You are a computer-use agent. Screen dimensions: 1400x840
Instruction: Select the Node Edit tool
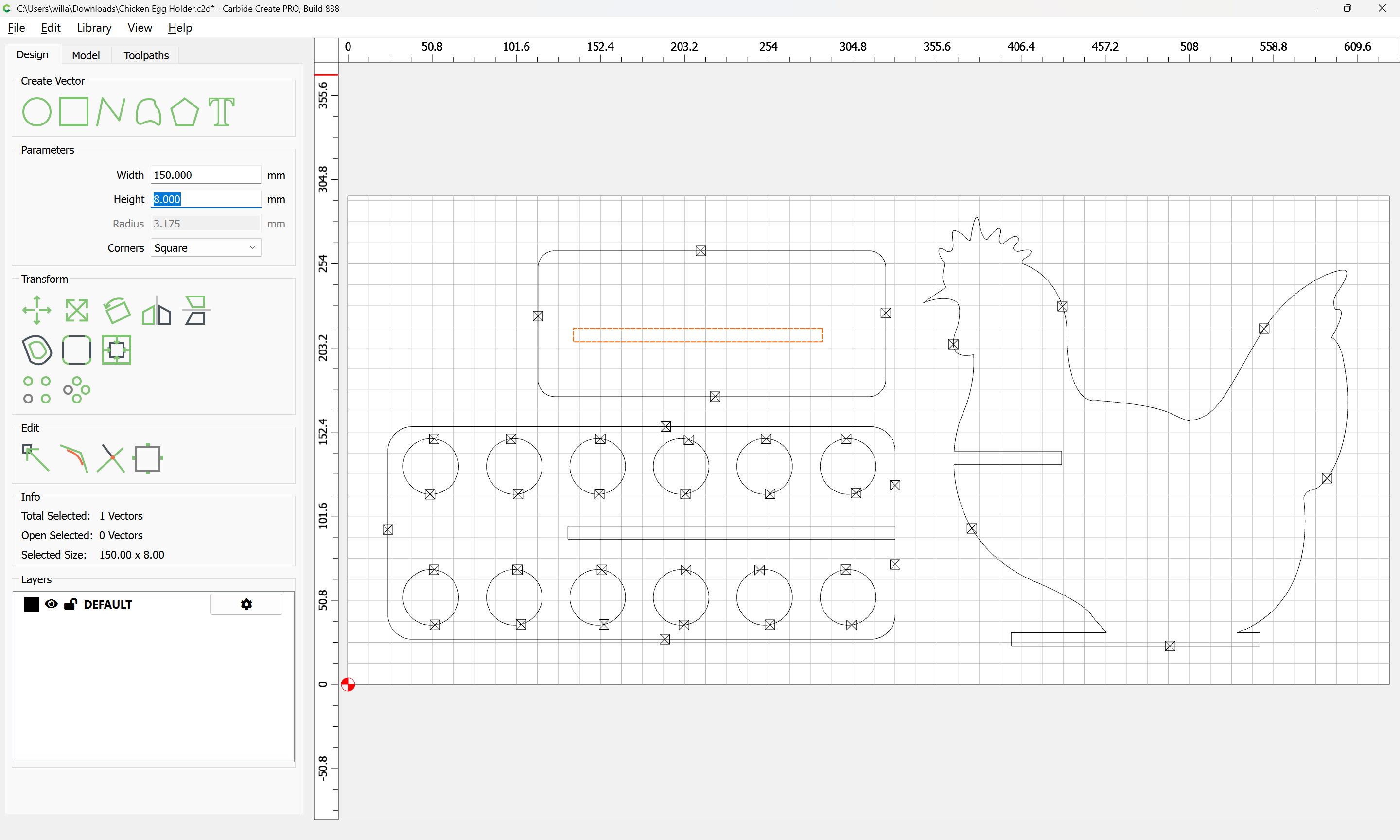click(35, 458)
